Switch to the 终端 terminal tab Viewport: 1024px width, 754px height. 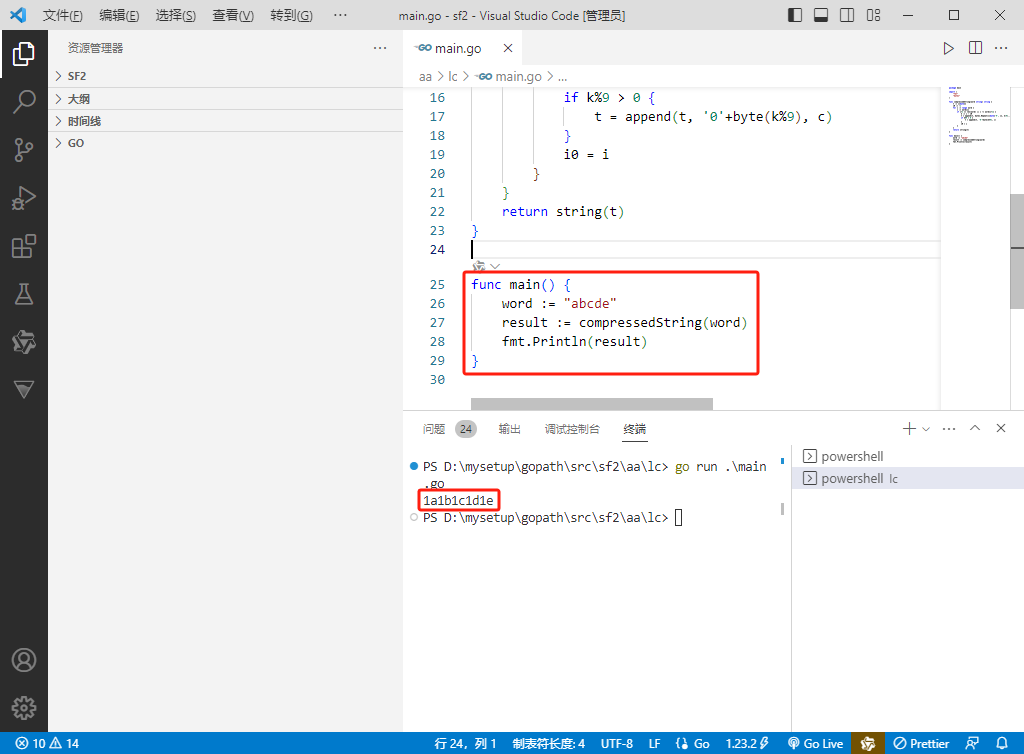tap(634, 429)
